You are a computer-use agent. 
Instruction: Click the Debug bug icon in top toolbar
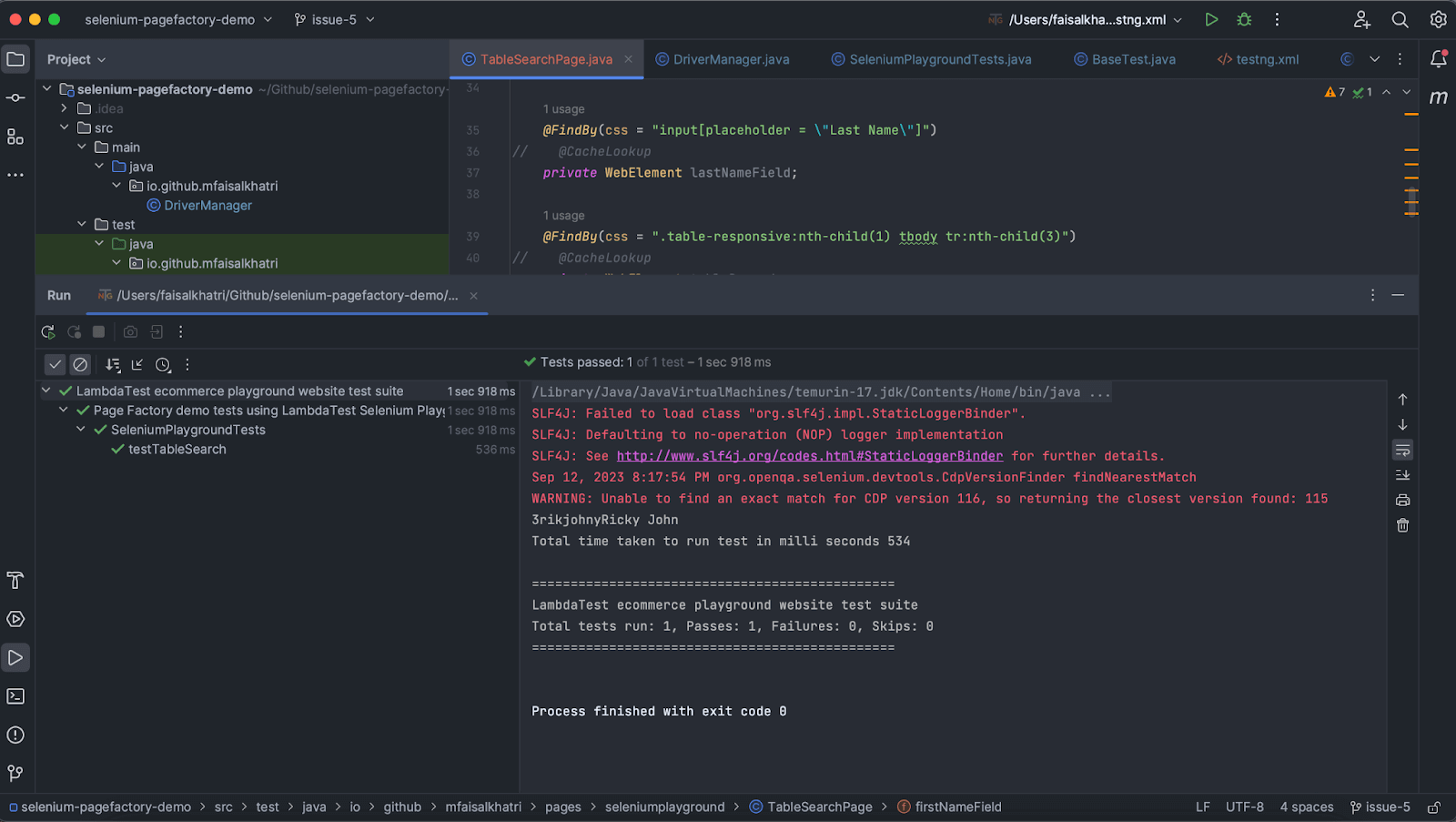coord(1244,19)
